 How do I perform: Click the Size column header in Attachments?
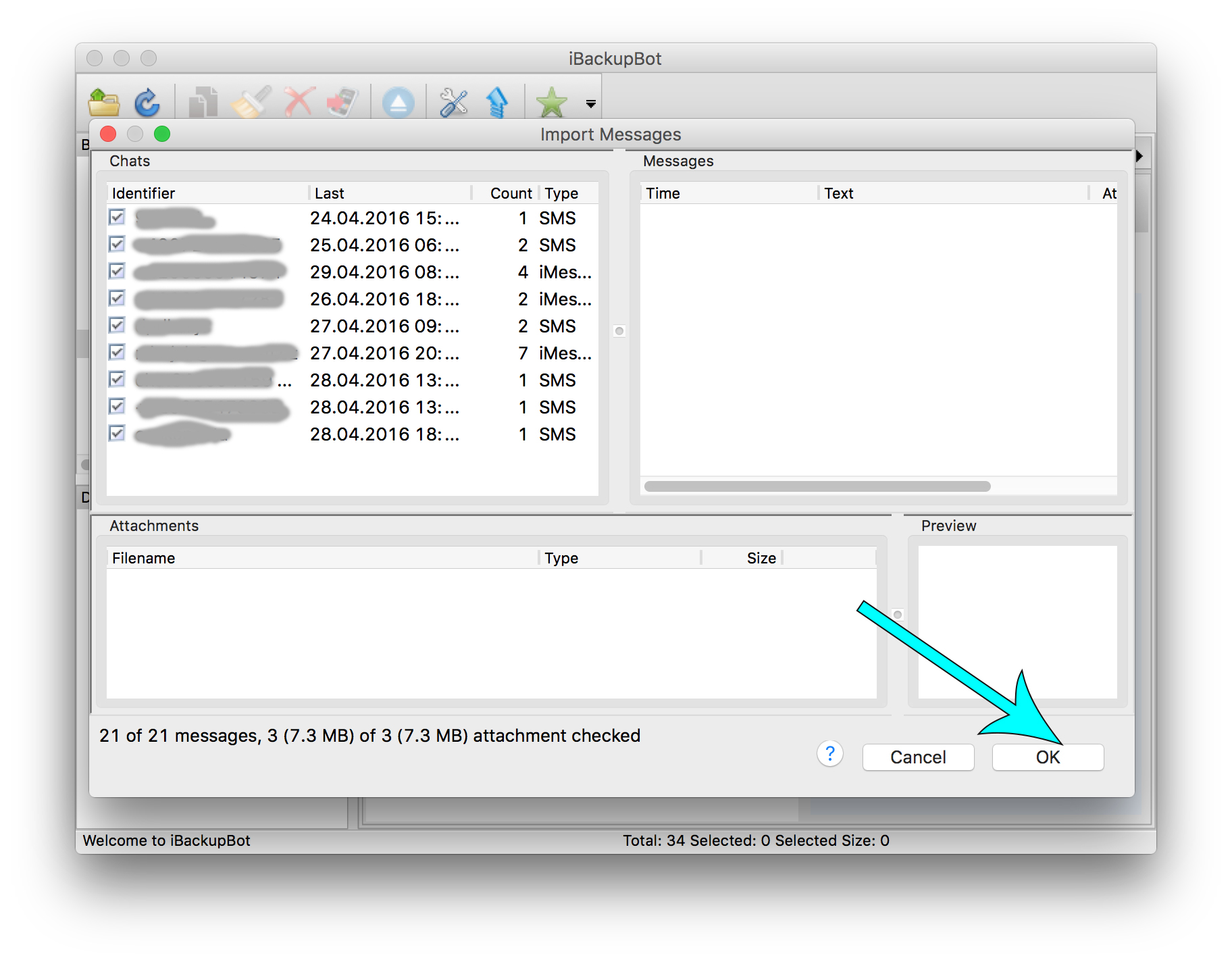pos(742,558)
